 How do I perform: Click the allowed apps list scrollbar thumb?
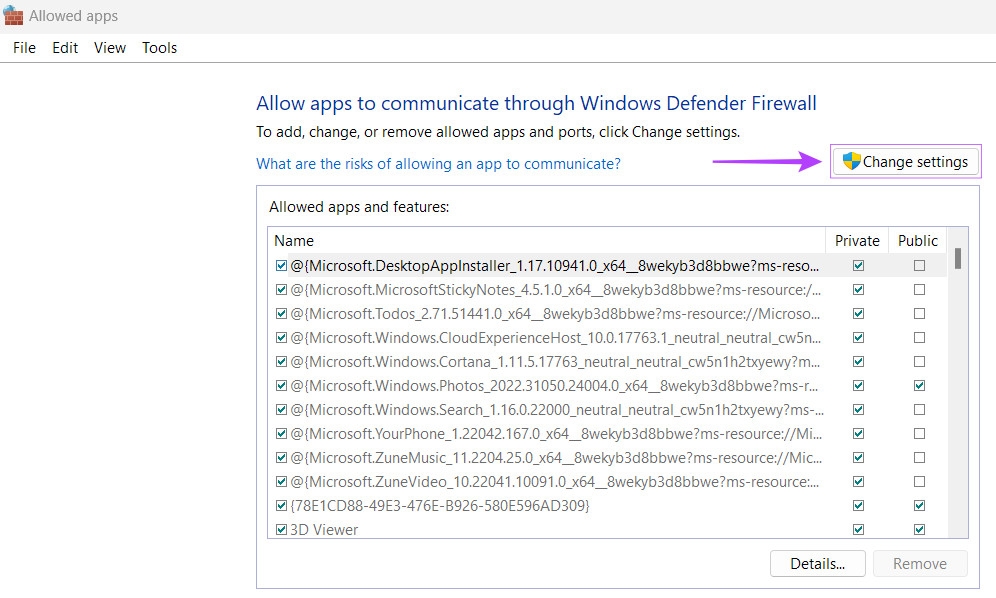pyautogui.click(x=957, y=259)
